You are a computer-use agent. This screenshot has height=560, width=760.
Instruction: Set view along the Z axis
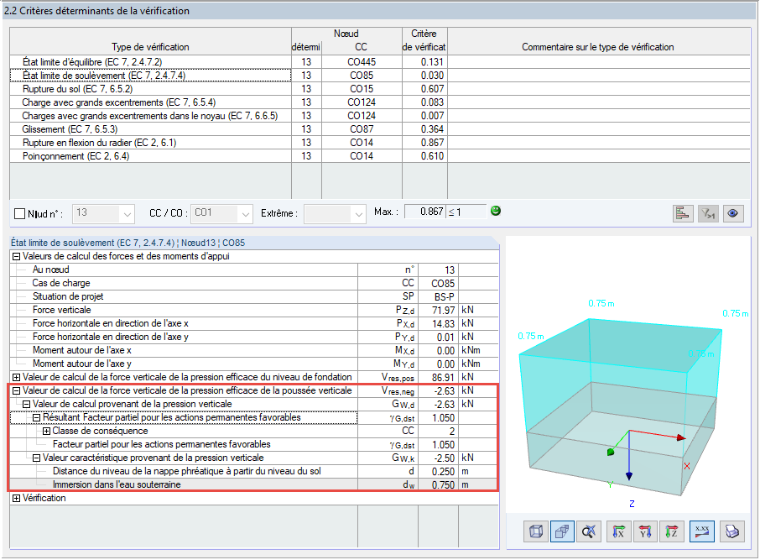pyautogui.click(x=672, y=532)
